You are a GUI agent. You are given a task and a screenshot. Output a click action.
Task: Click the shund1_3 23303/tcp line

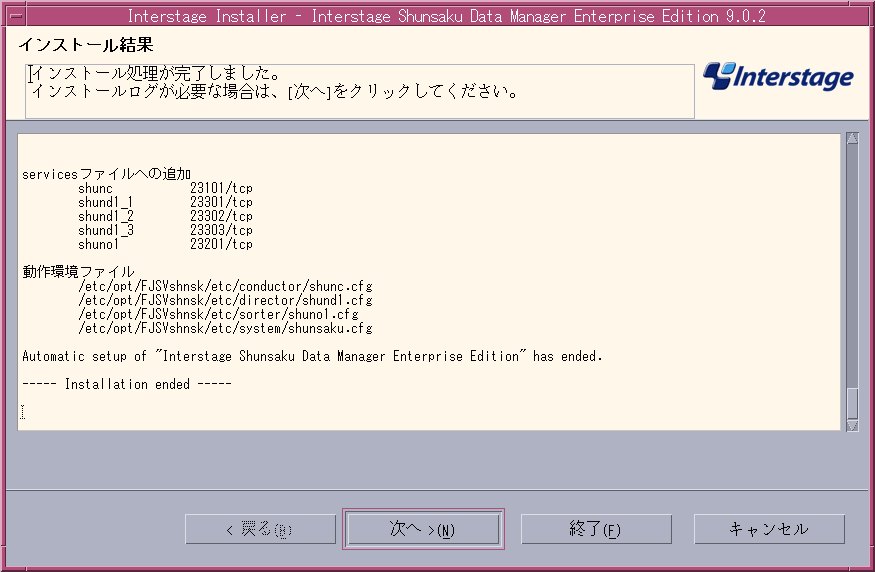165,230
